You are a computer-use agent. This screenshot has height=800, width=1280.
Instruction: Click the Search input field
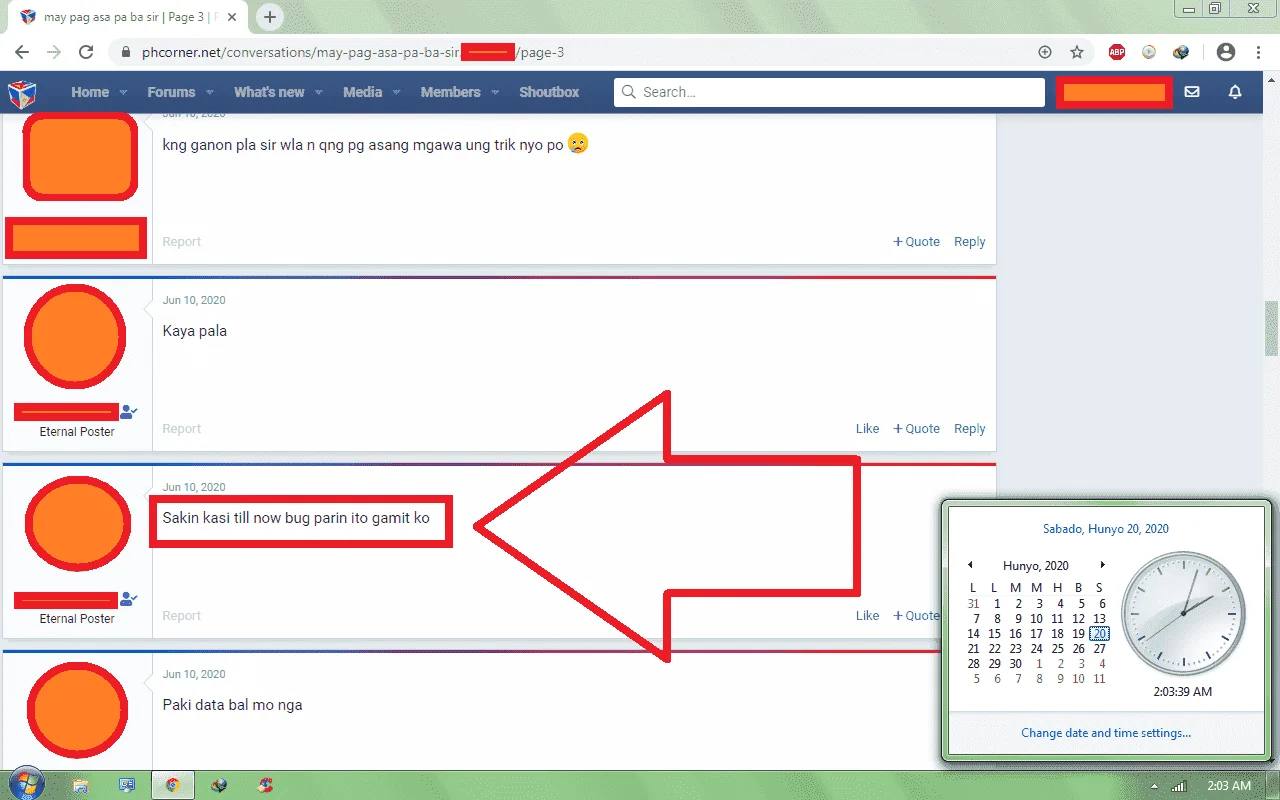pos(829,92)
